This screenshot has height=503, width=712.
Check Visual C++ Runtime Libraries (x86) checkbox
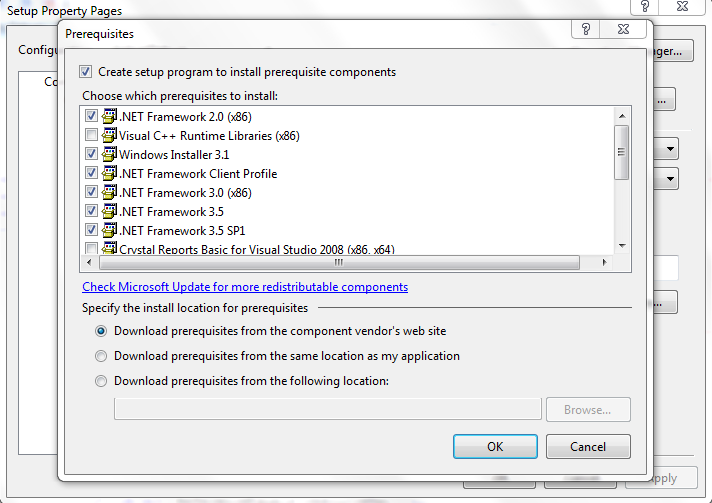pos(91,135)
